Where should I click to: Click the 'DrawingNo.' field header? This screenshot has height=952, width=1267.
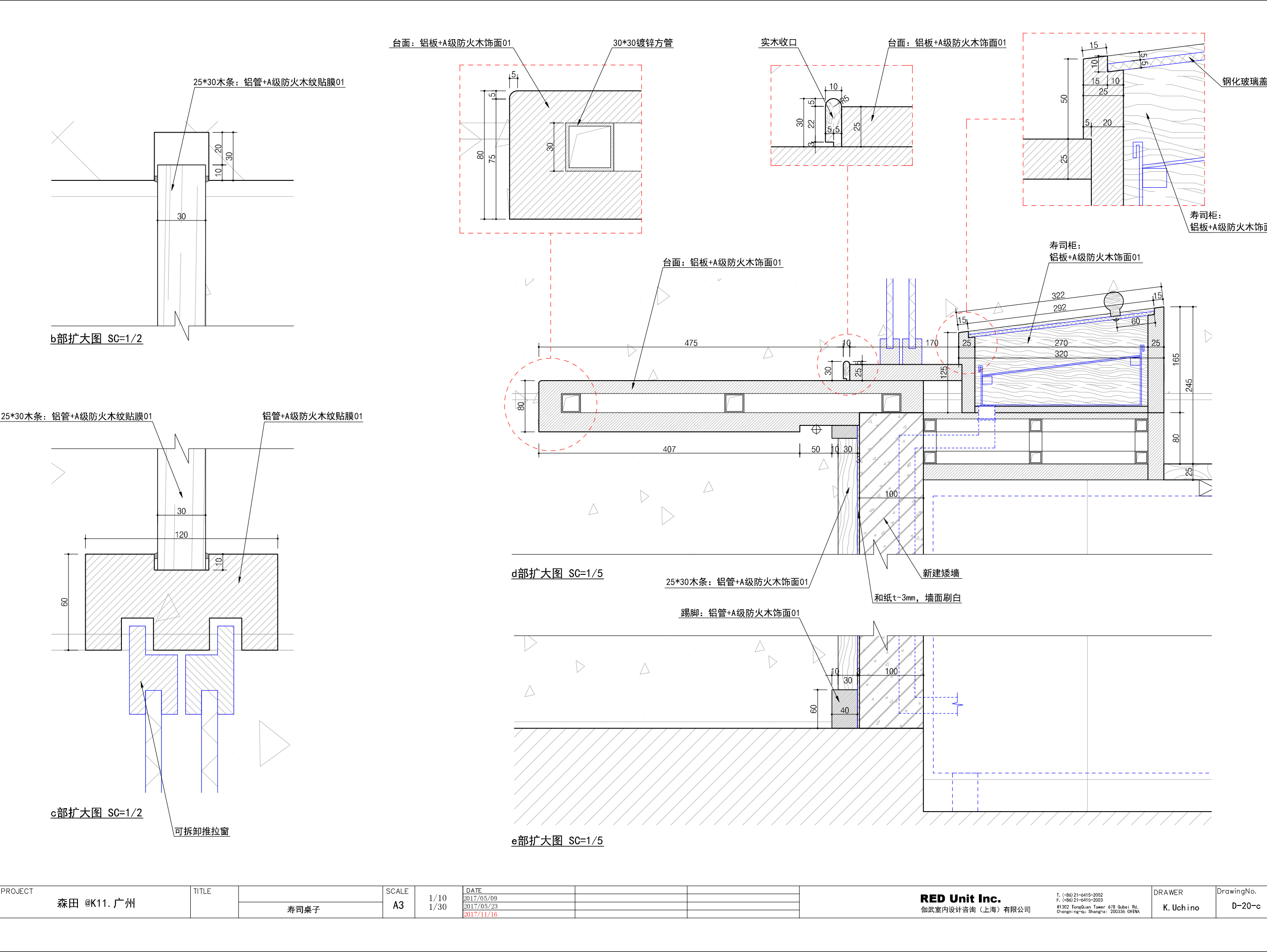tap(1237, 891)
